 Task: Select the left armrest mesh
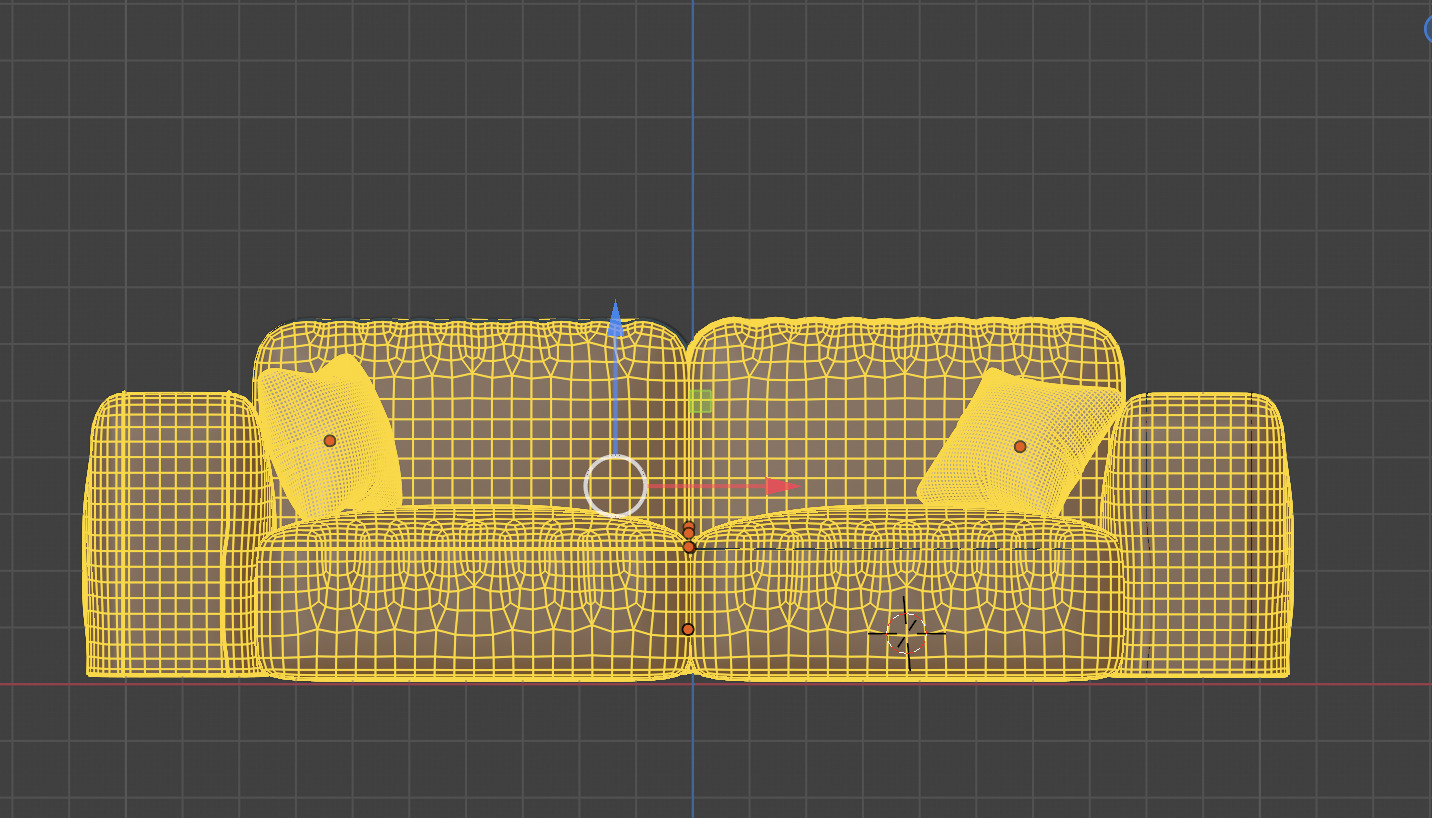pos(170,535)
